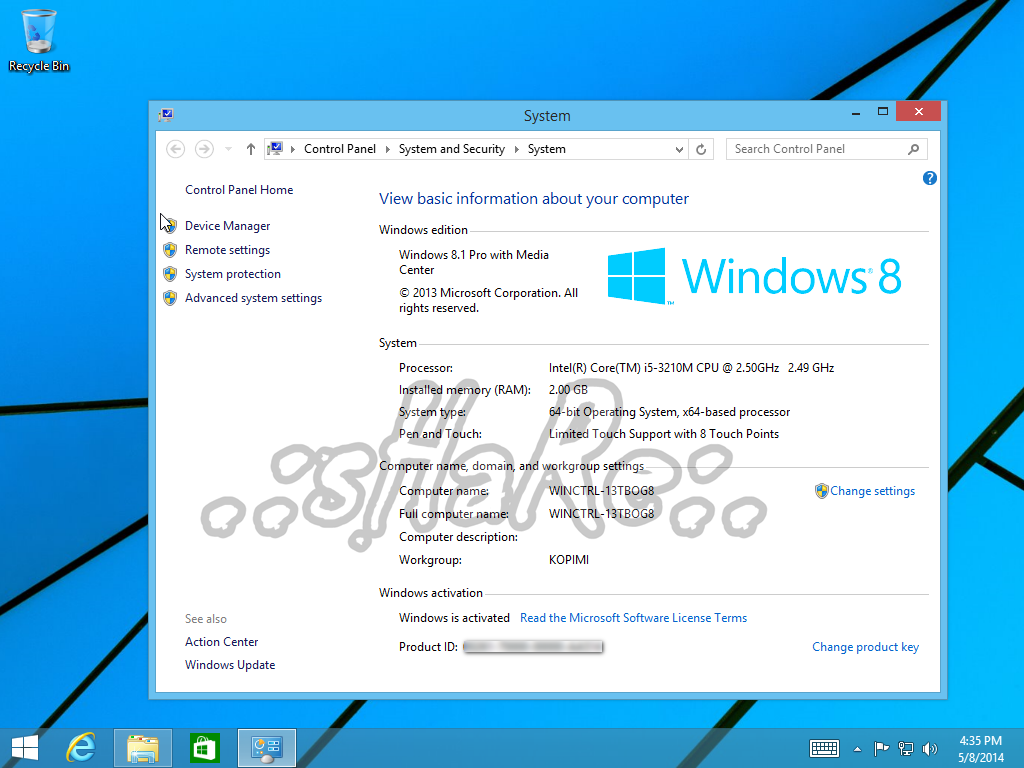Select System and Security breadcrumb

[451, 149]
